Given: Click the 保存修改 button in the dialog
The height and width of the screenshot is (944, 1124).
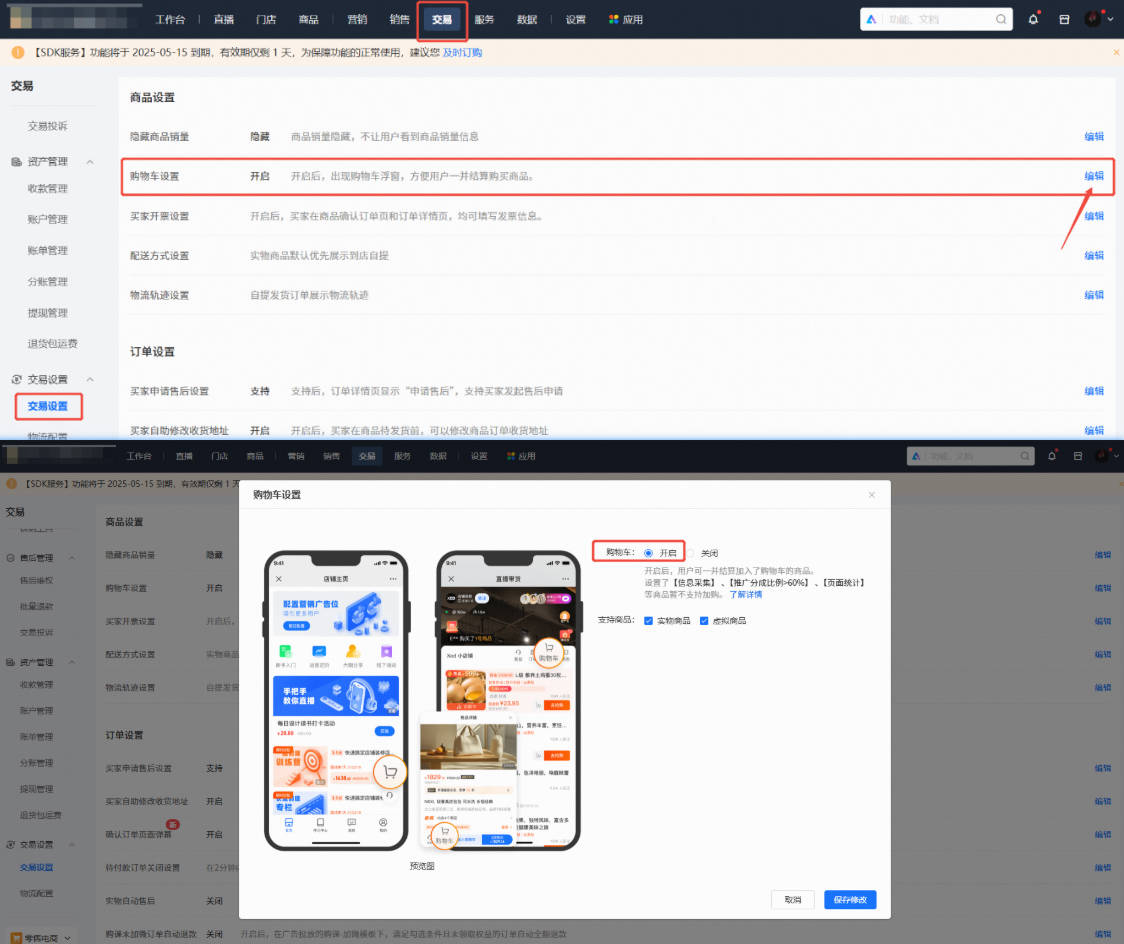Looking at the screenshot, I should click(850, 899).
